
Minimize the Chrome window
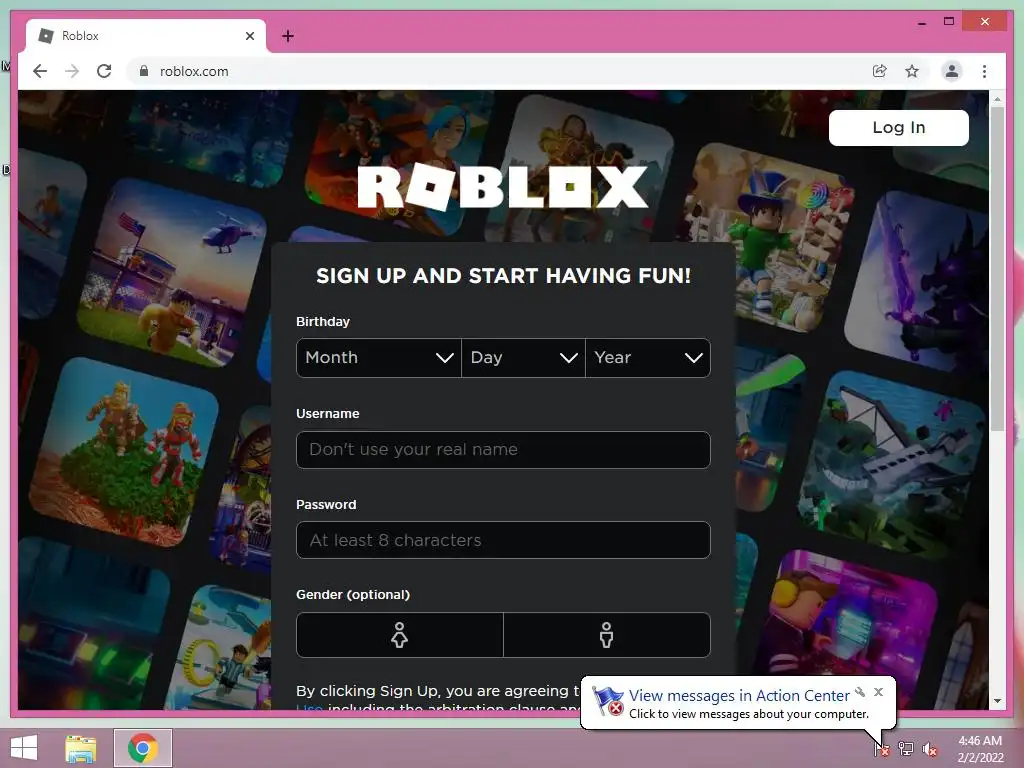(x=921, y=22)
